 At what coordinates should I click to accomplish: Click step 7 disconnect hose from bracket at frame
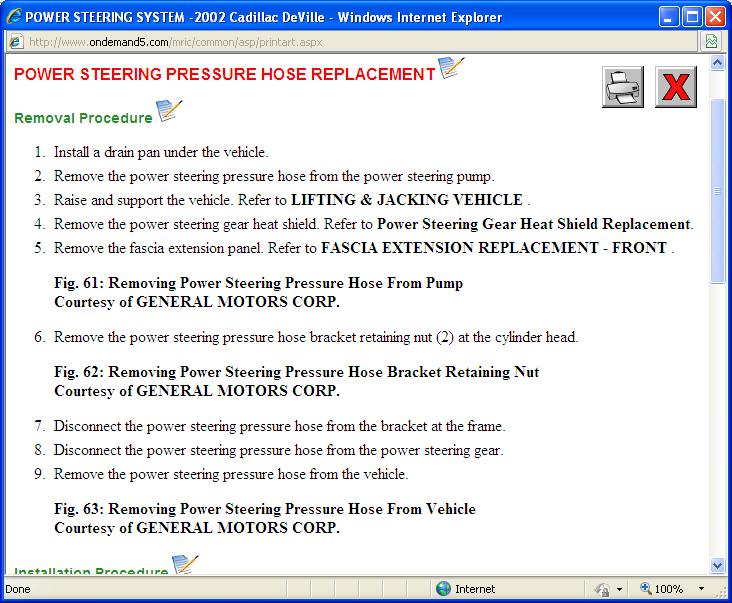coord(280,426)
